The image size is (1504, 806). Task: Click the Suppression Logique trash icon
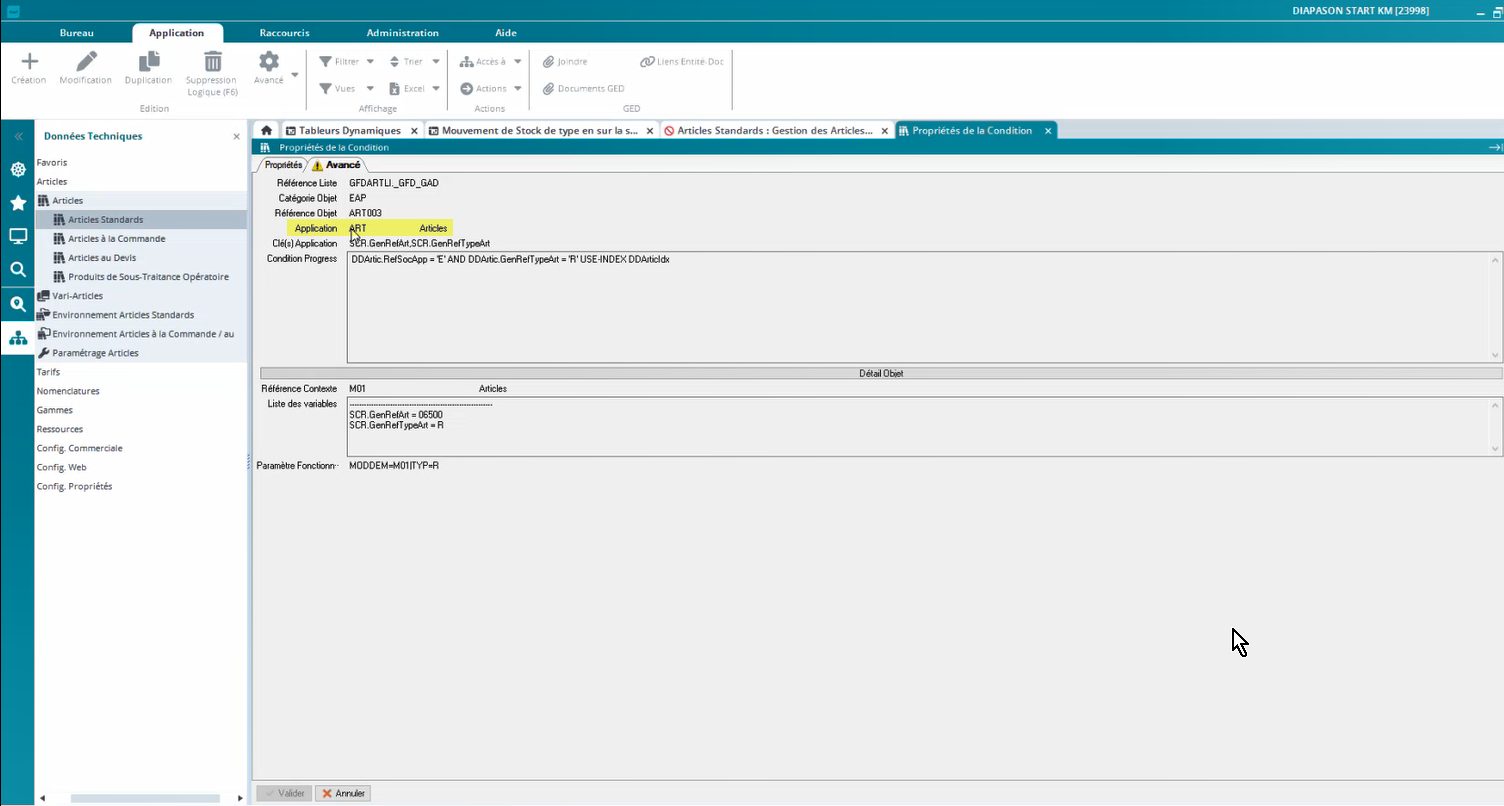tap(212, 62)
